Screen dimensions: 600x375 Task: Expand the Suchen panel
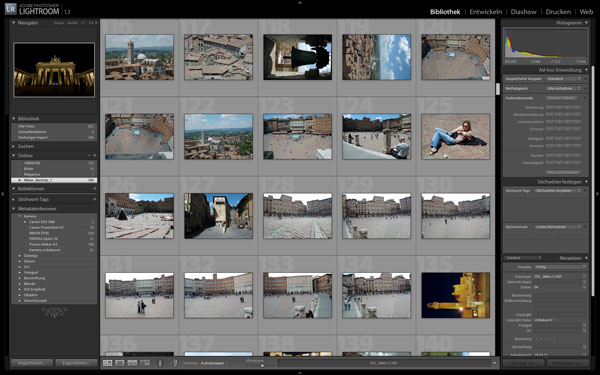click(x=14, y=146)
